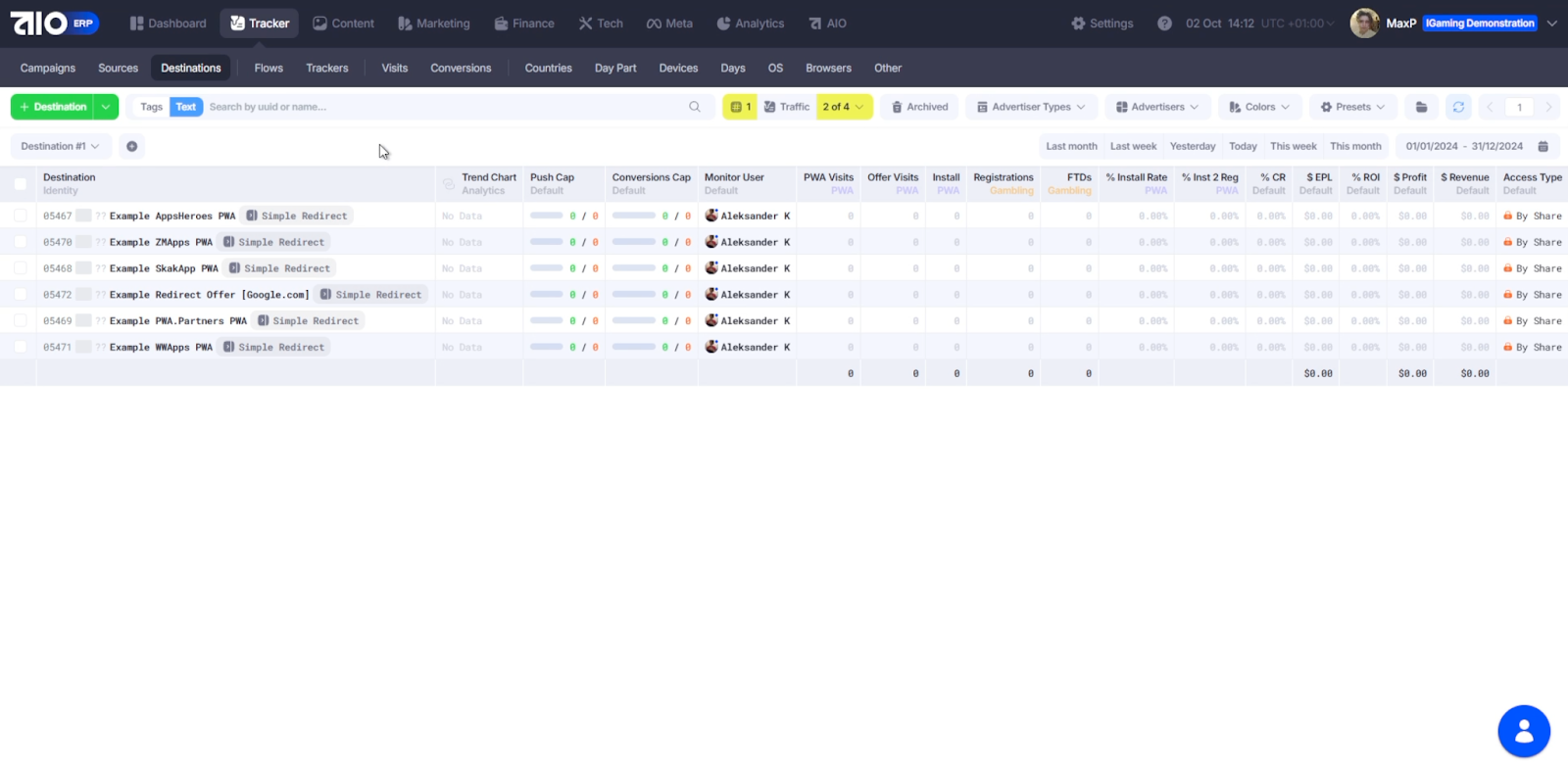1568x768 pixels.
Task: Click the search magnifier icon
Action: pyautogui.click(x=695, y=107)
